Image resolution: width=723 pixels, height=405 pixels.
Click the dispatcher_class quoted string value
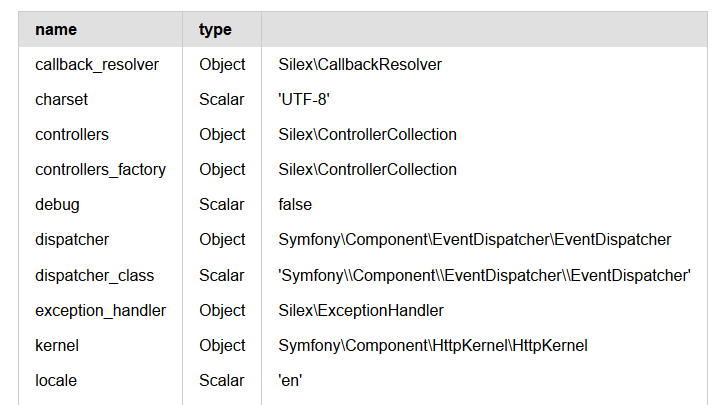(485, 275)
